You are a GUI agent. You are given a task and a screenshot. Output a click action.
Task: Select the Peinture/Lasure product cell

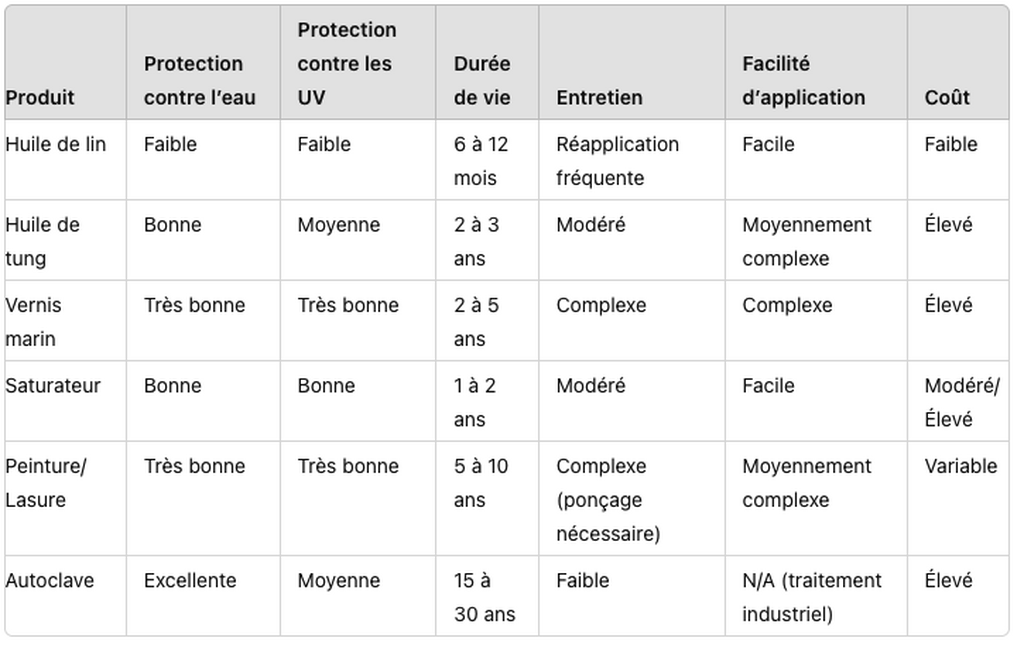pos(46,483)
